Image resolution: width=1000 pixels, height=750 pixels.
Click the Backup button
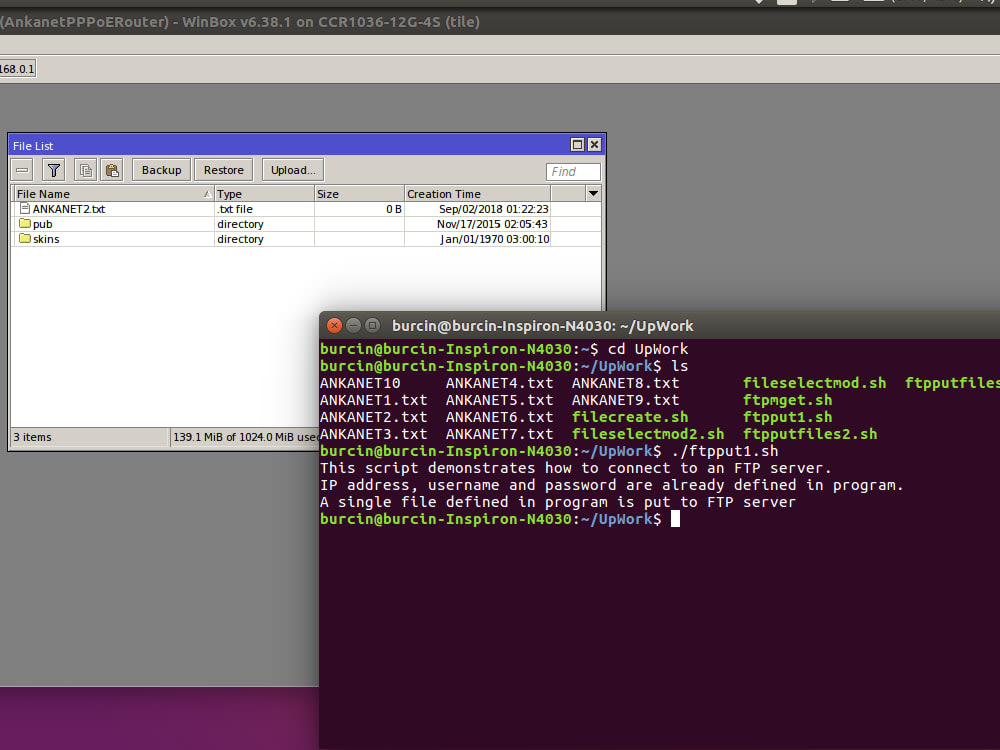pos(161,169)
